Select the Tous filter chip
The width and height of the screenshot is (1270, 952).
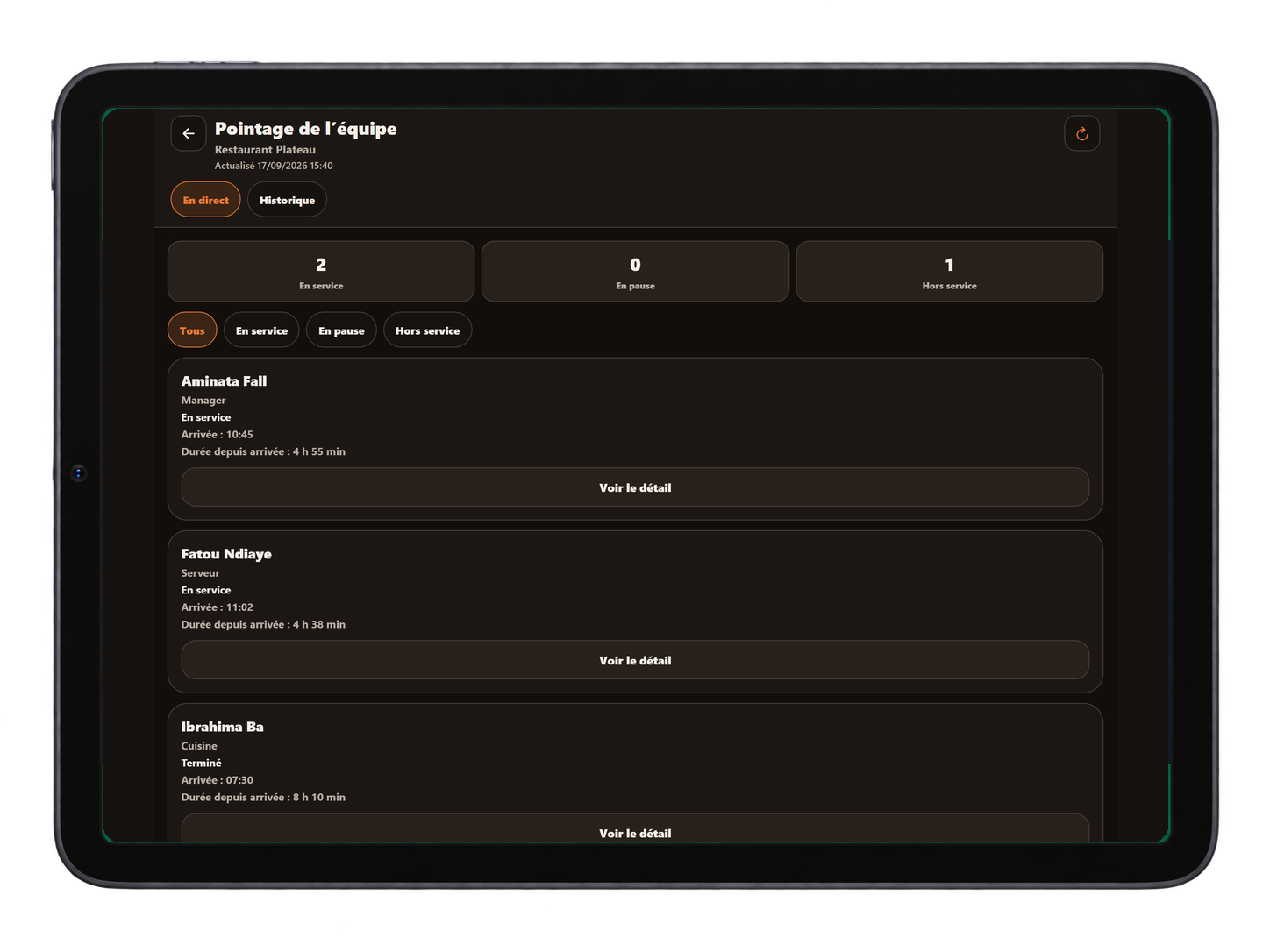pyautogui.click(x=192, y=330)
